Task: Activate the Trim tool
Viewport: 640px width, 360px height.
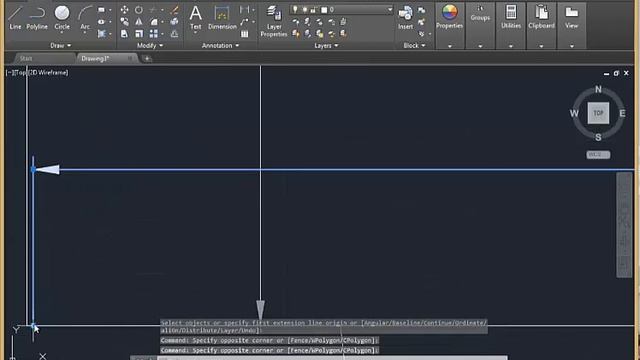Action: click(153, 9)
